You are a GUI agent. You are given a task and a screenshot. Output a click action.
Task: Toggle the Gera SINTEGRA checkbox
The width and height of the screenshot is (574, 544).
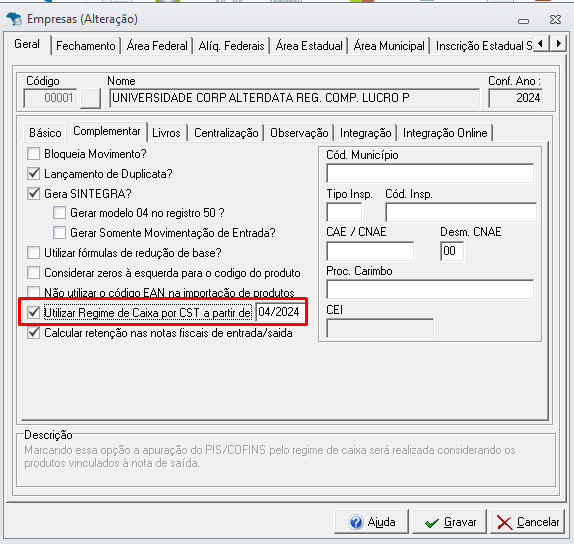click(34, 193)
